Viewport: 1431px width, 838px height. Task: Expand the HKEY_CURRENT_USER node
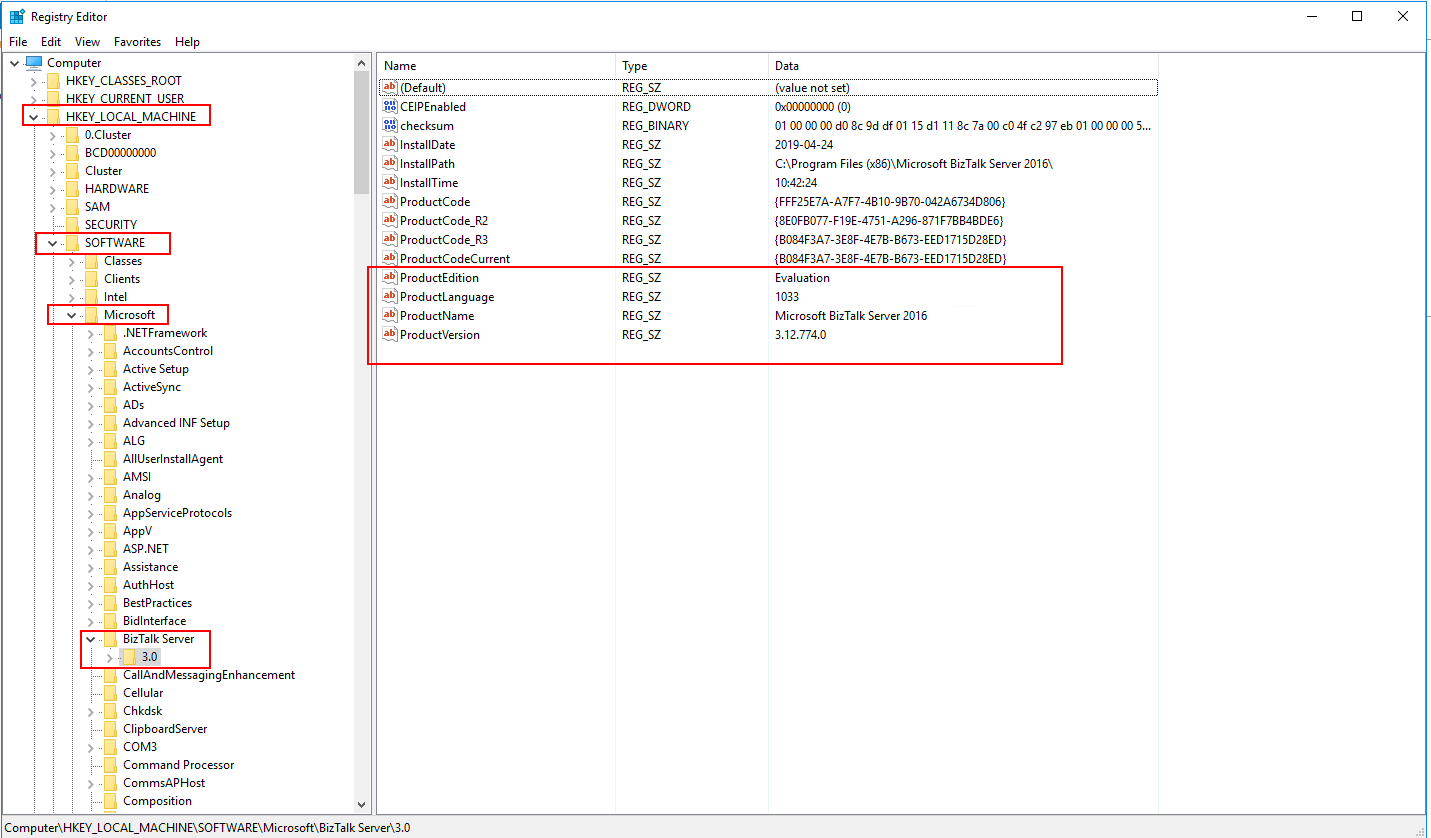[x=33, y=99]
